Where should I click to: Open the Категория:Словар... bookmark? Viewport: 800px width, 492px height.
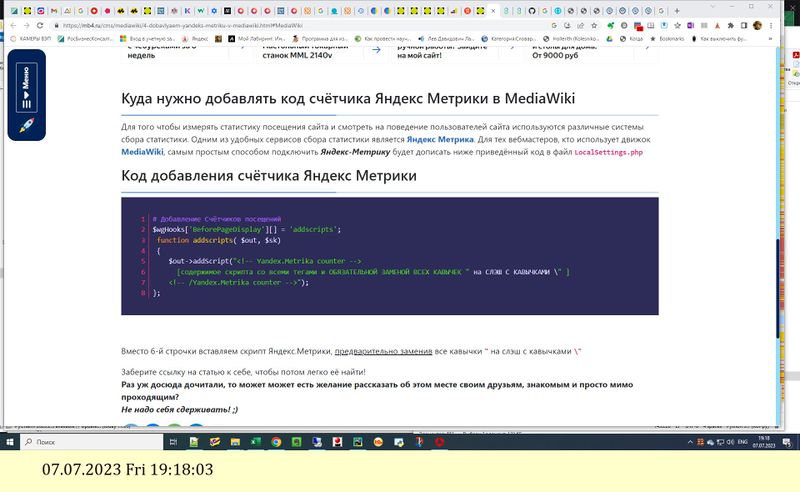coord(509,38)
